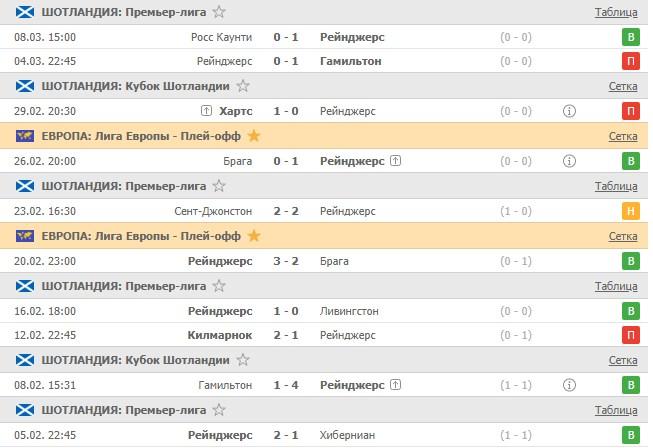
Task: Click Europe flag above Брага 0-1 Рейнджерс match
Action: tap(25, 136)
